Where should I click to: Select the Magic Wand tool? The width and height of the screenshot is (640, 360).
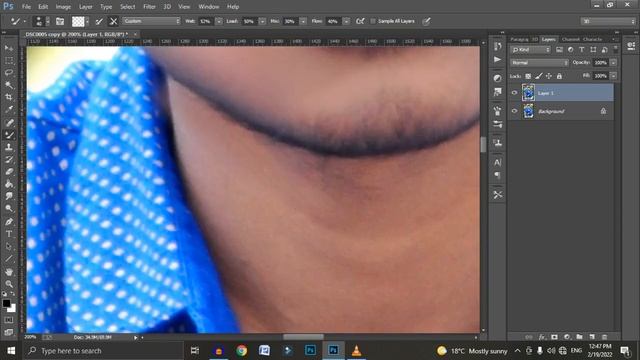tap(9, 85)
